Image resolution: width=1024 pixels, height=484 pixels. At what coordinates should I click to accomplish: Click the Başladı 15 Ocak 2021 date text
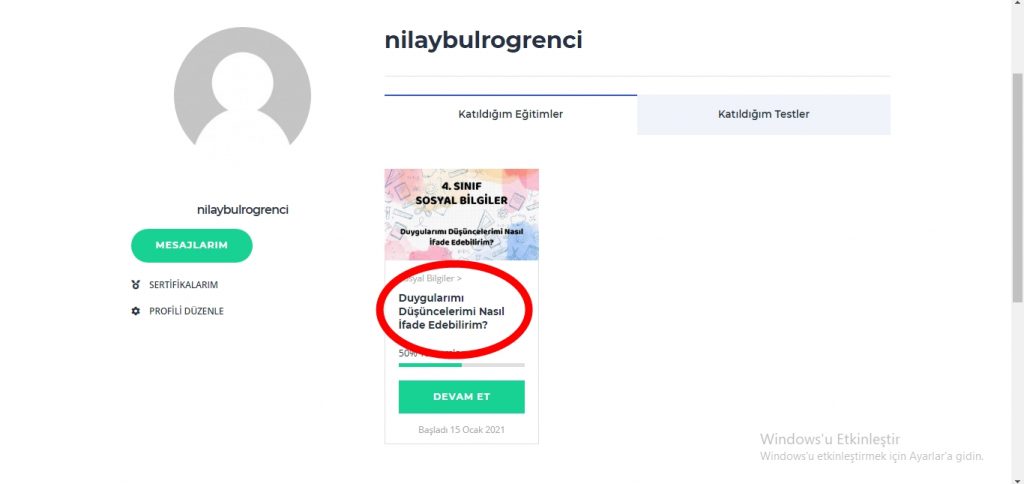pos(462,430)
